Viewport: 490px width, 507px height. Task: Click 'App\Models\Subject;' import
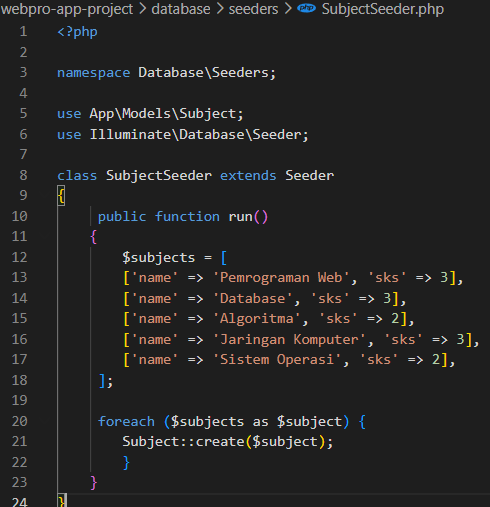(166, 114)
